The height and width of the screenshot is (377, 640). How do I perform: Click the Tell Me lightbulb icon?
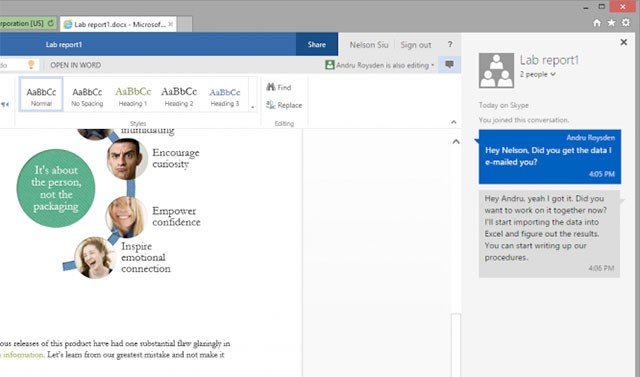(31, 64)
